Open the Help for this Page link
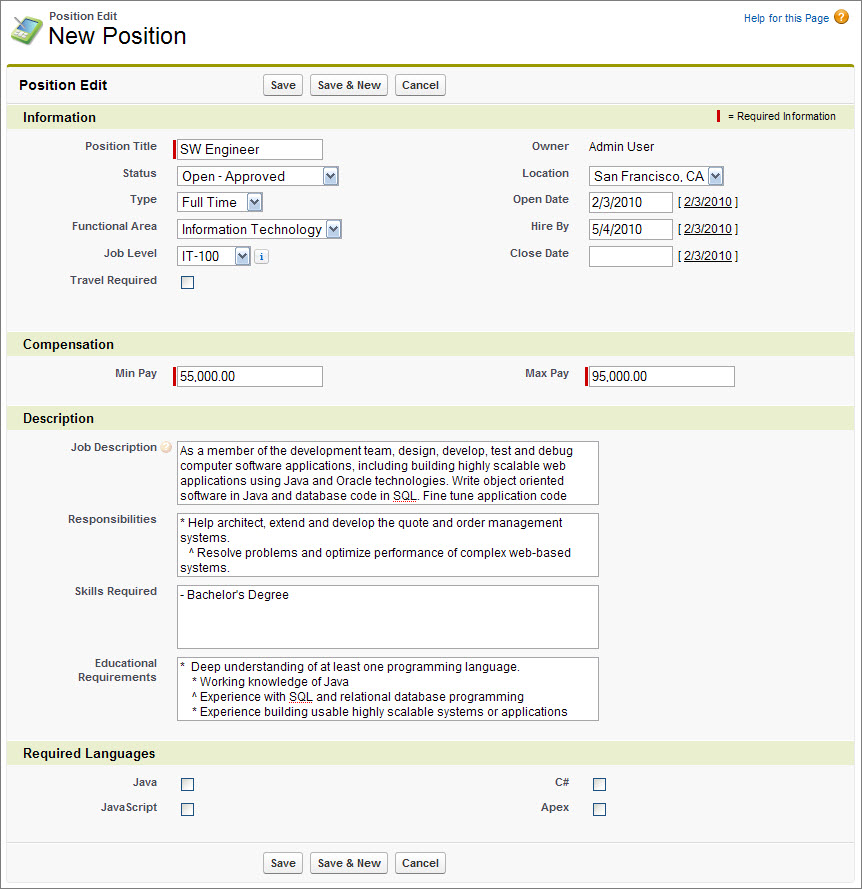This screenshot has width=862, height=889. [x=786, y=18]
